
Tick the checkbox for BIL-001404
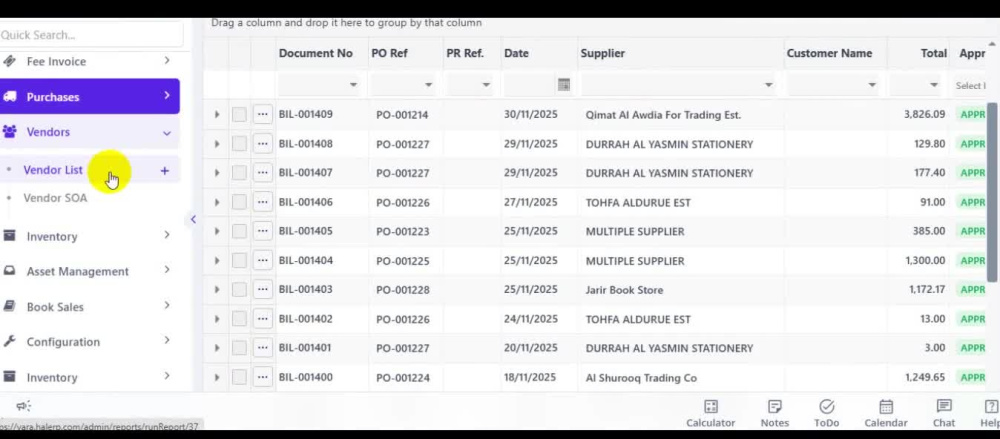point(239,261)
